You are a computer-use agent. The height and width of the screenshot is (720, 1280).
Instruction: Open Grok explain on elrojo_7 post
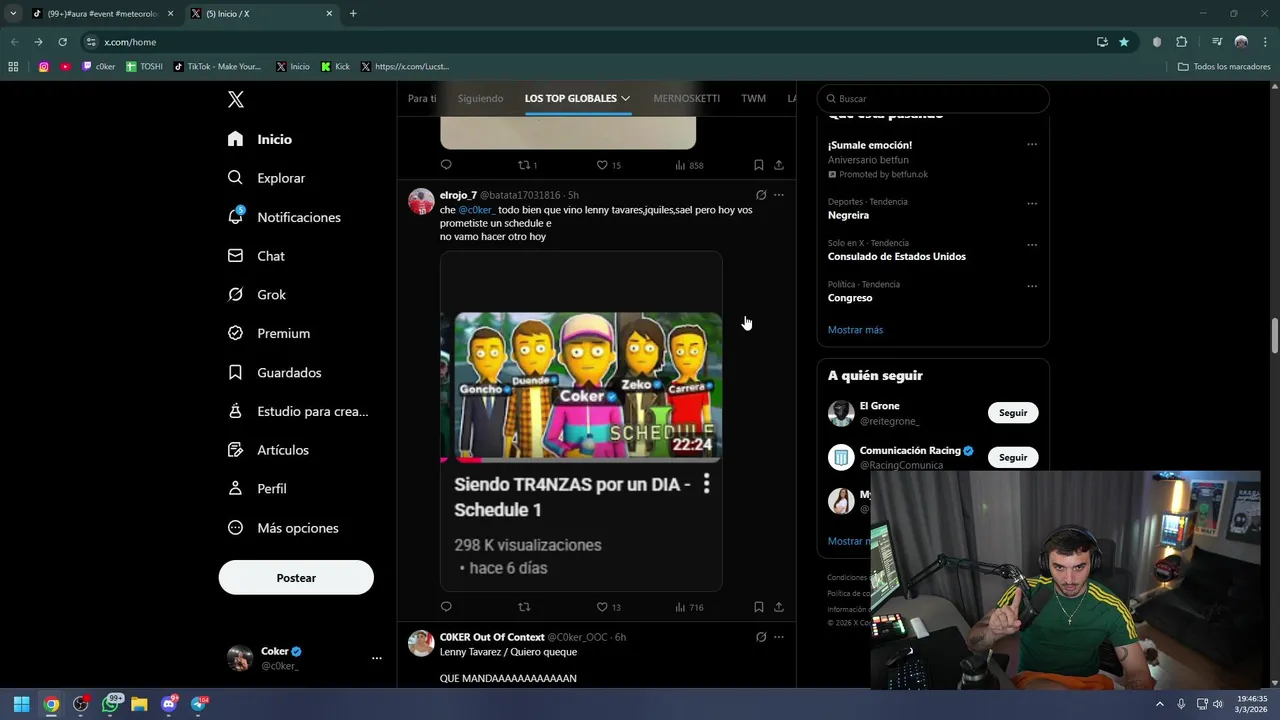click(761, 195)
